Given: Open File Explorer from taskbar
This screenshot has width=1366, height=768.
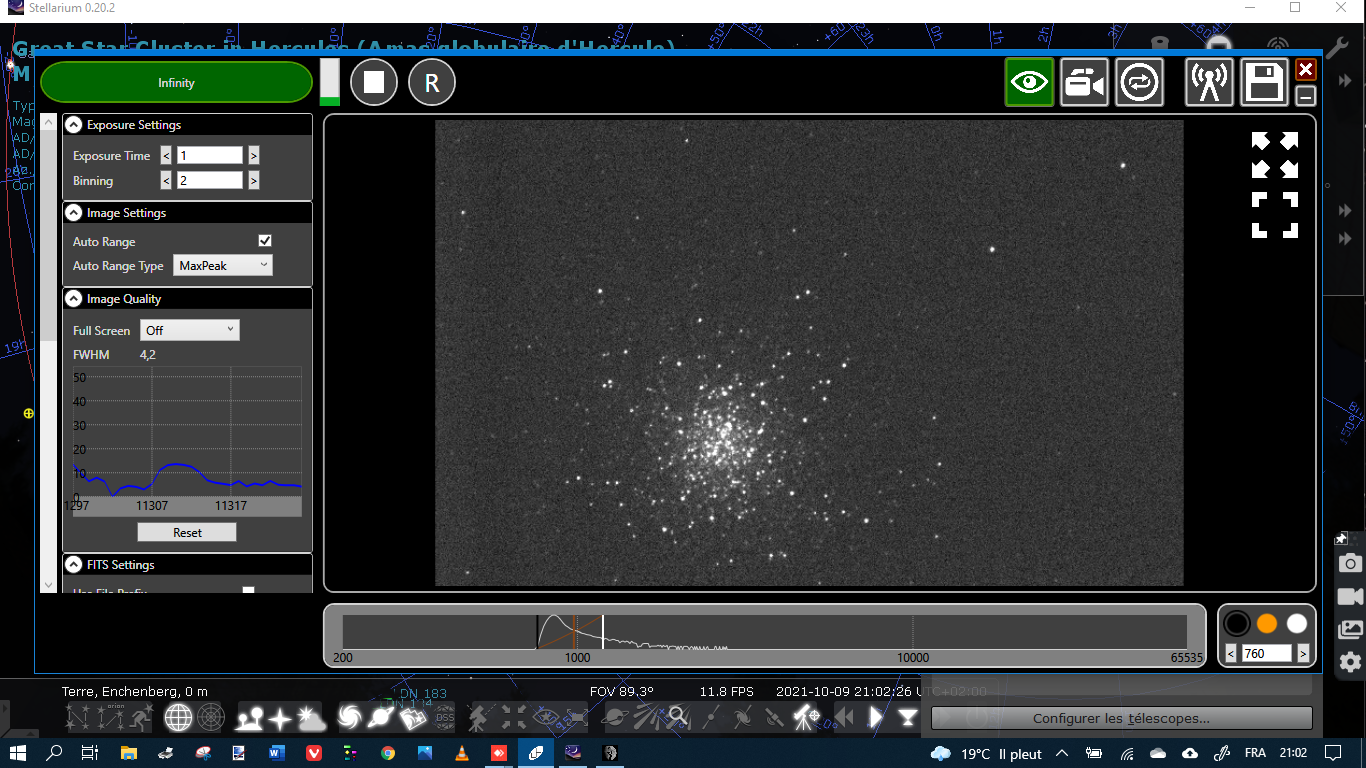Looking at the screenshot, I should 129,753.
